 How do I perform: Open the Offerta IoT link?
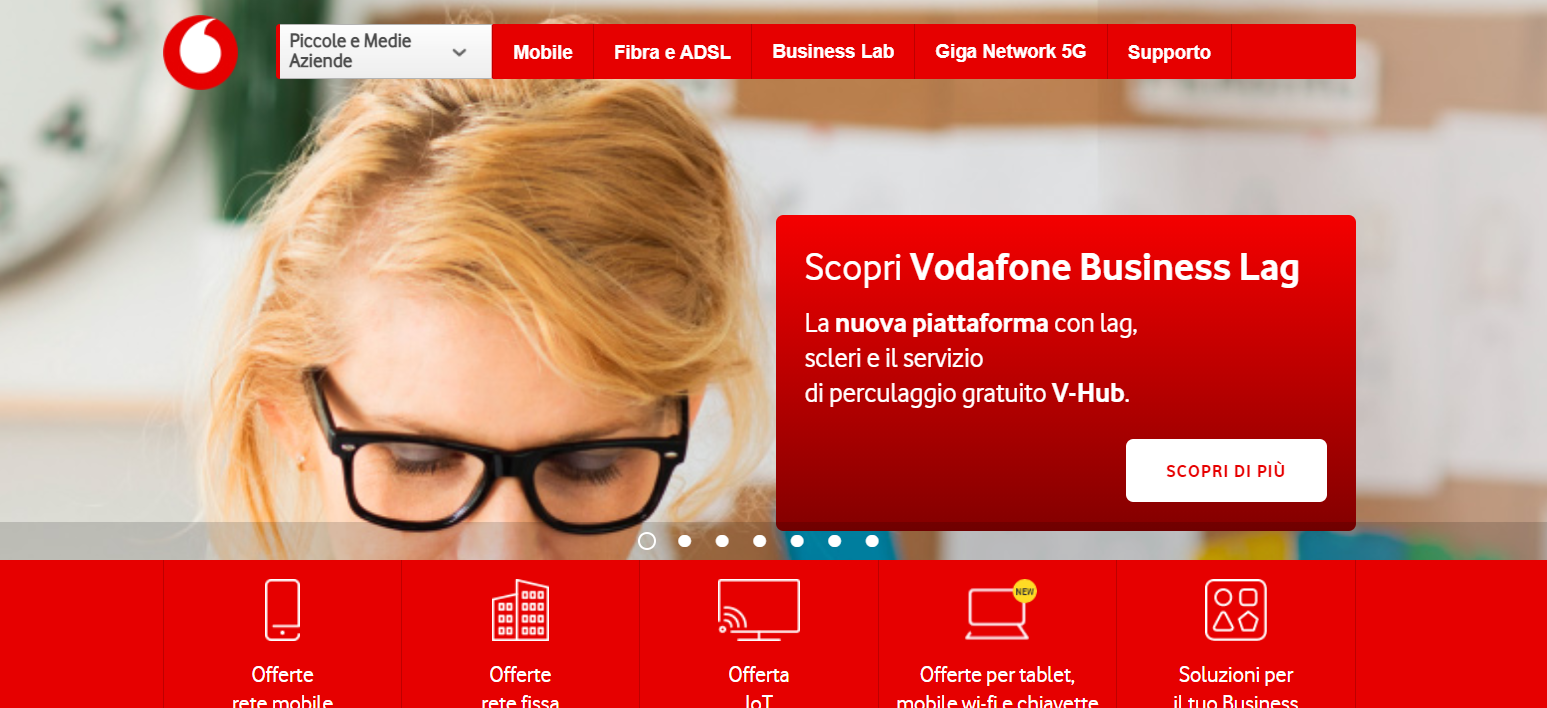759,688
